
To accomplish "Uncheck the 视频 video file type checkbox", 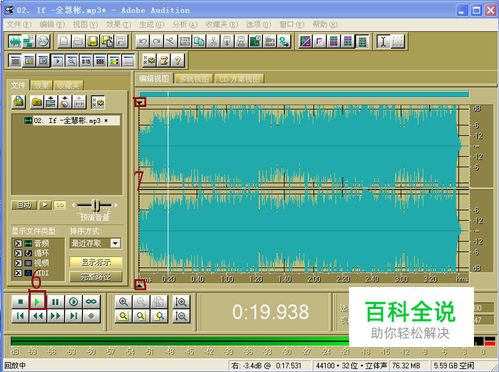I will pyautogui.click(x=18, y=263).
